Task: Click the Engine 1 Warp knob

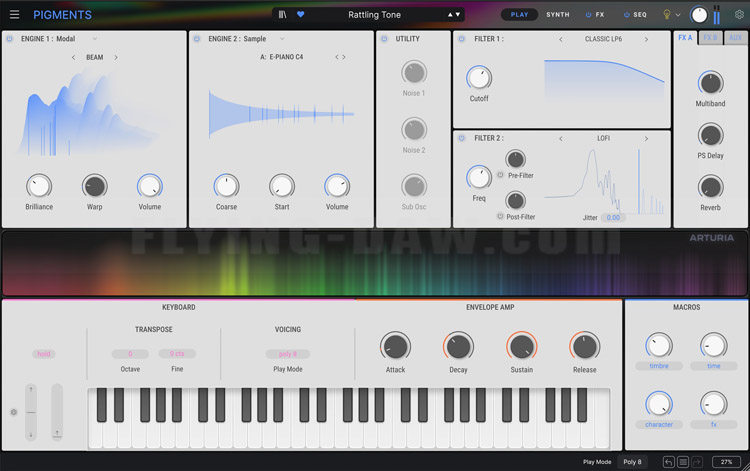Action: point(94,186)
